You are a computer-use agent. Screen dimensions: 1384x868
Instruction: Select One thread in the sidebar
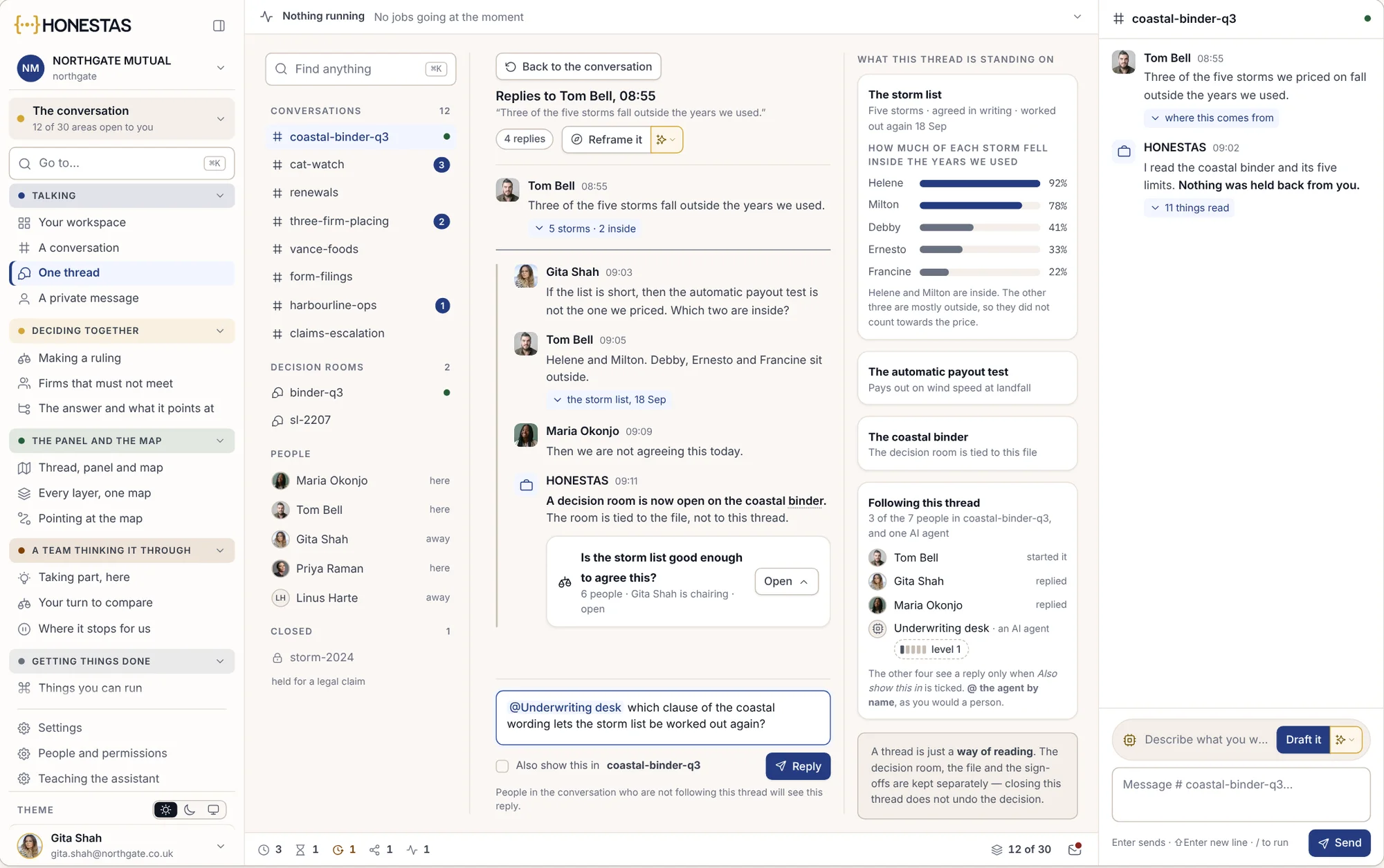[122, 273]
